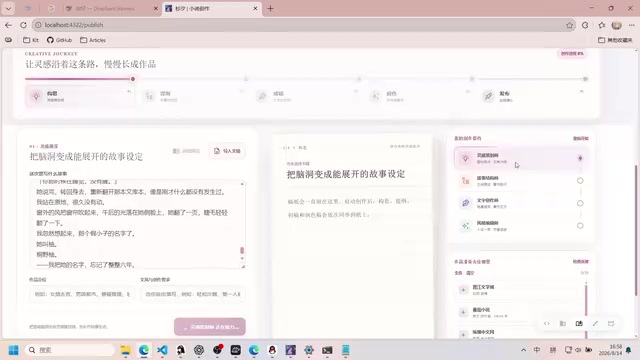Click the story textarea scroll-up arrow
Screen dimensions: 640x360
click(242, 184)
